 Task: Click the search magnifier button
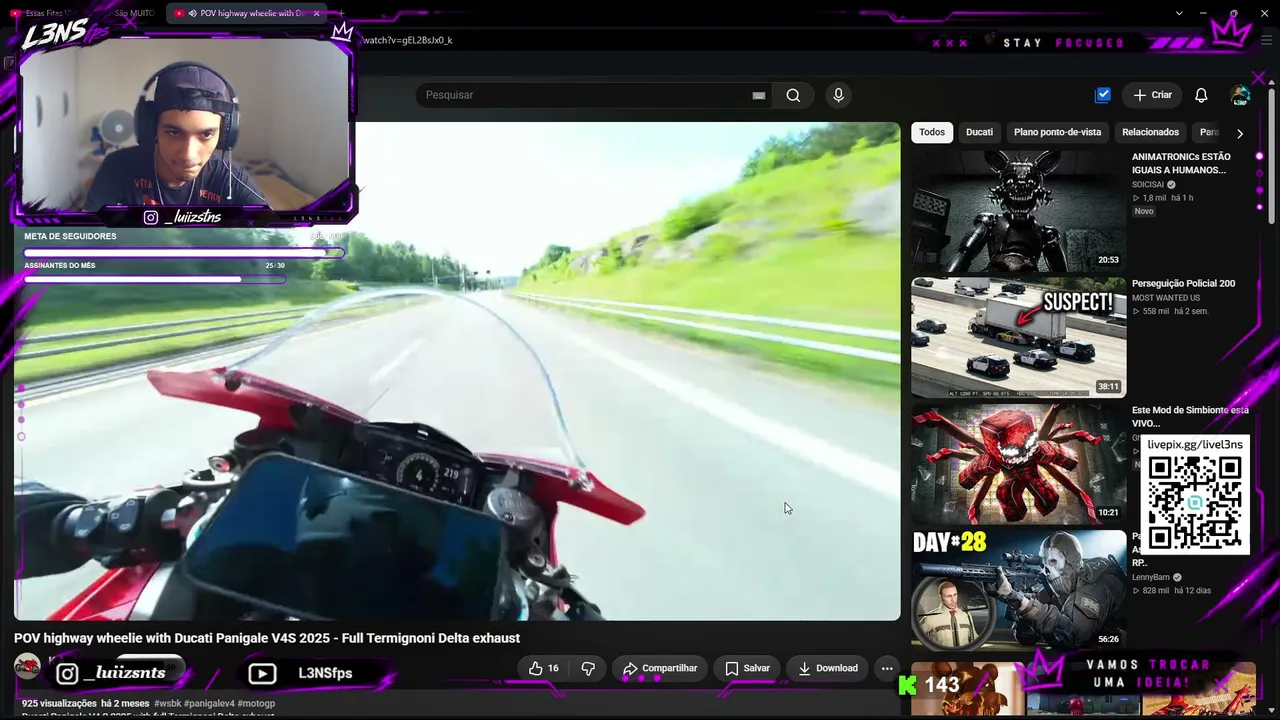click(793, 95)
